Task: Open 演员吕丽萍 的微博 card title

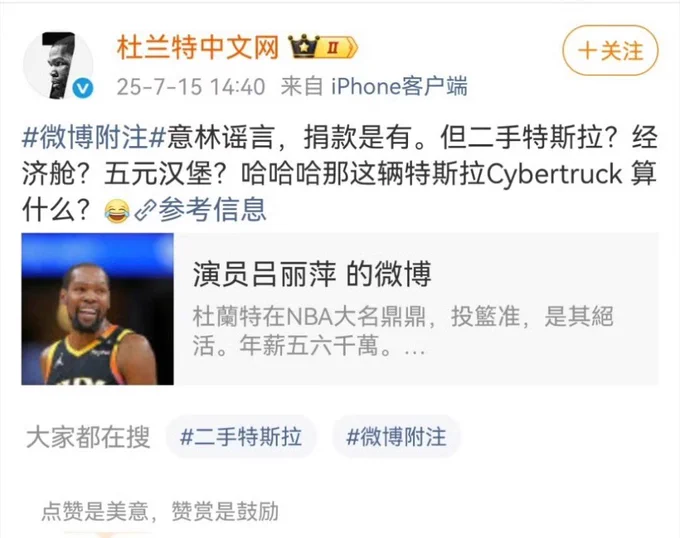Action: click(x=312, y=274)
